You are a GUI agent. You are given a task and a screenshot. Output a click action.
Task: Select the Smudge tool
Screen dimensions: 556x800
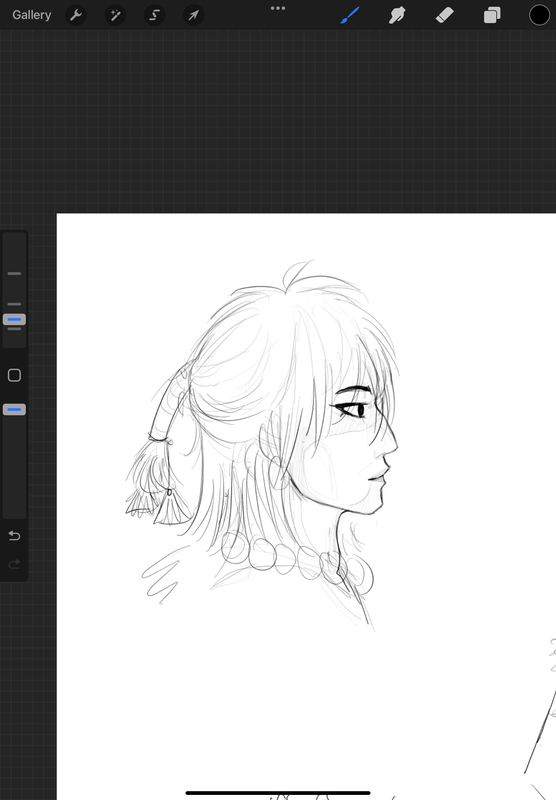click(397, 15)
